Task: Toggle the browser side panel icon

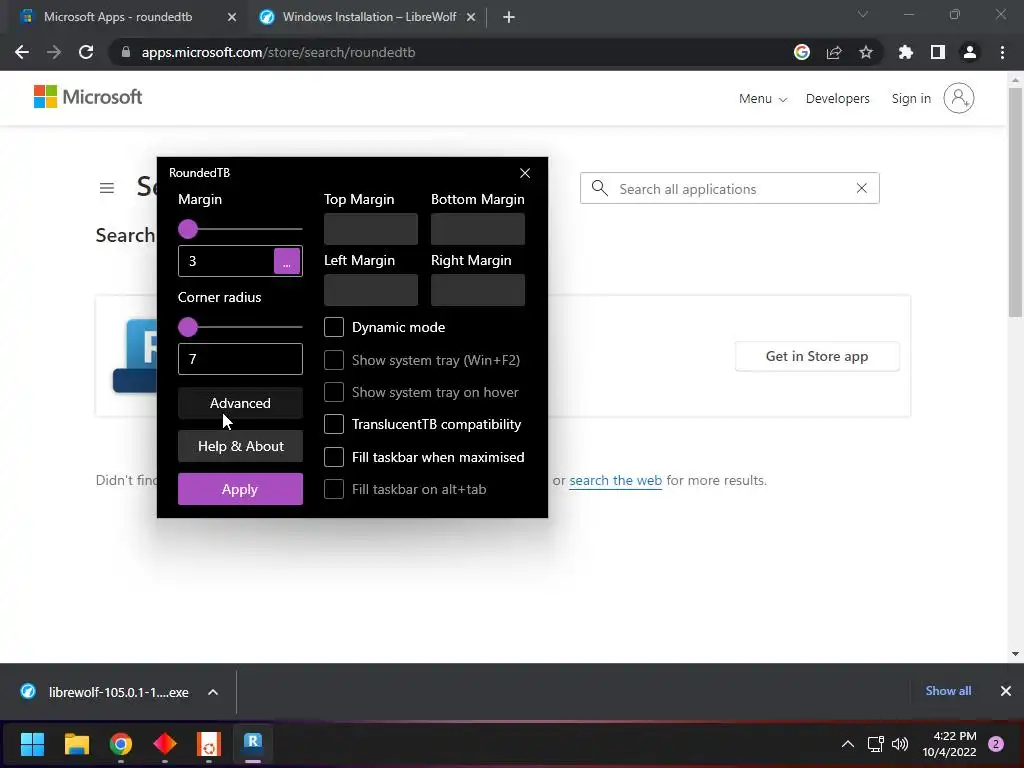Action: coord(938,52)
